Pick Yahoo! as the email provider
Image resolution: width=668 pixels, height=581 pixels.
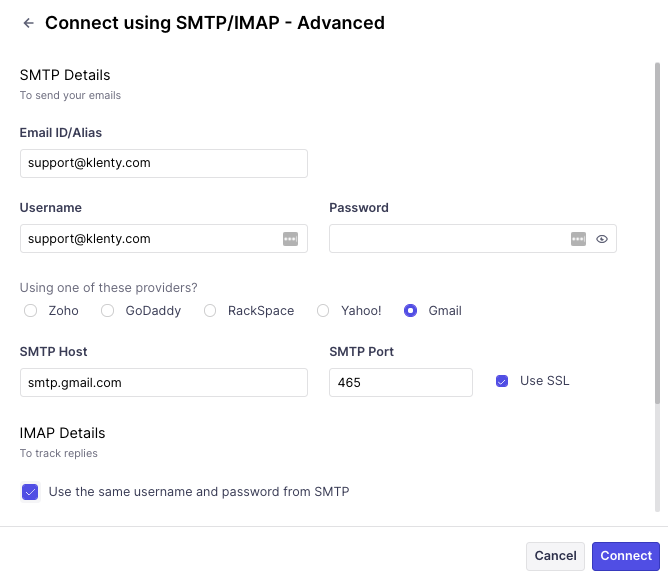323,311
